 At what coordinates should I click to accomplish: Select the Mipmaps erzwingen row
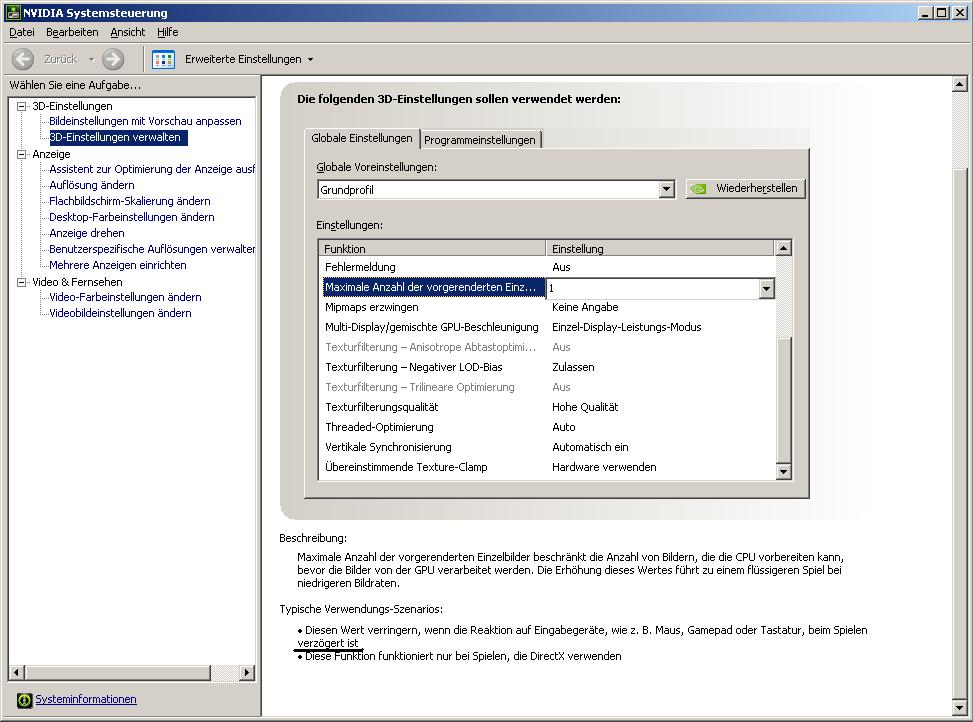[x=547, y=307]
